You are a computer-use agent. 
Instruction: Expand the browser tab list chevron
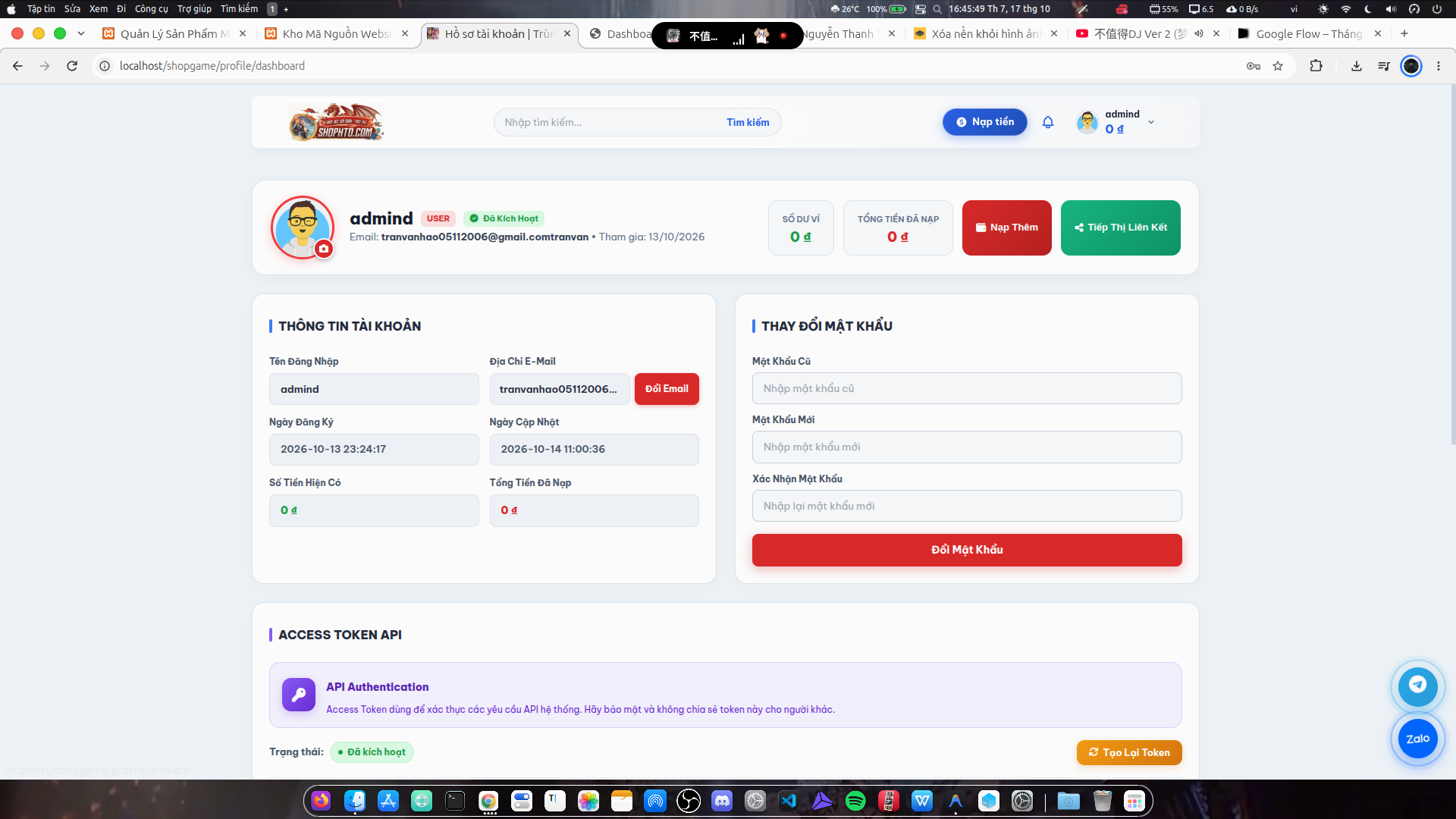click(x=81, y=33)
